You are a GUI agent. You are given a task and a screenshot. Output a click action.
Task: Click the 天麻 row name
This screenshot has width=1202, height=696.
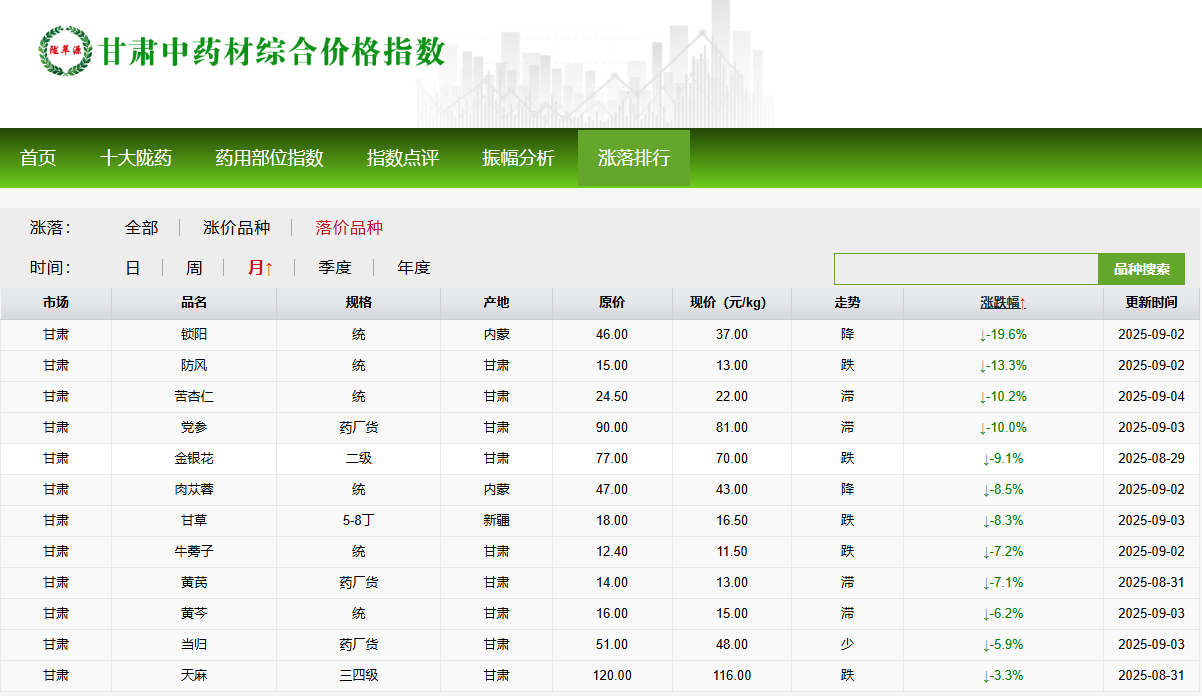(194, 675)
